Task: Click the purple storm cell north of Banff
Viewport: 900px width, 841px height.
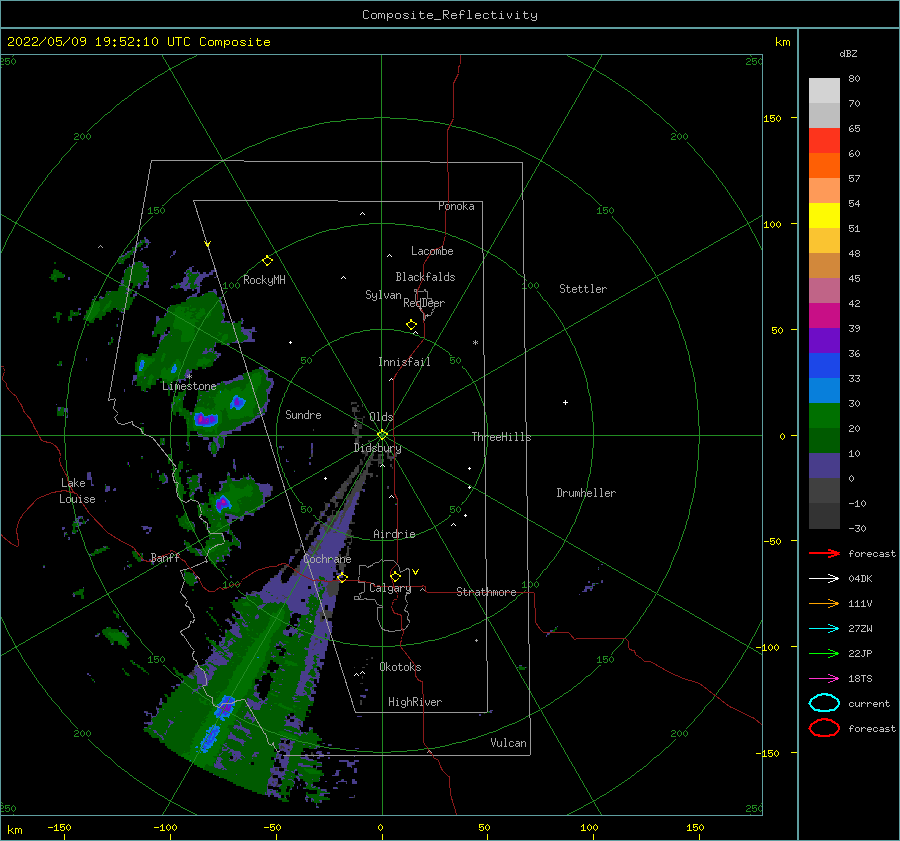Action: coord(222,504)
